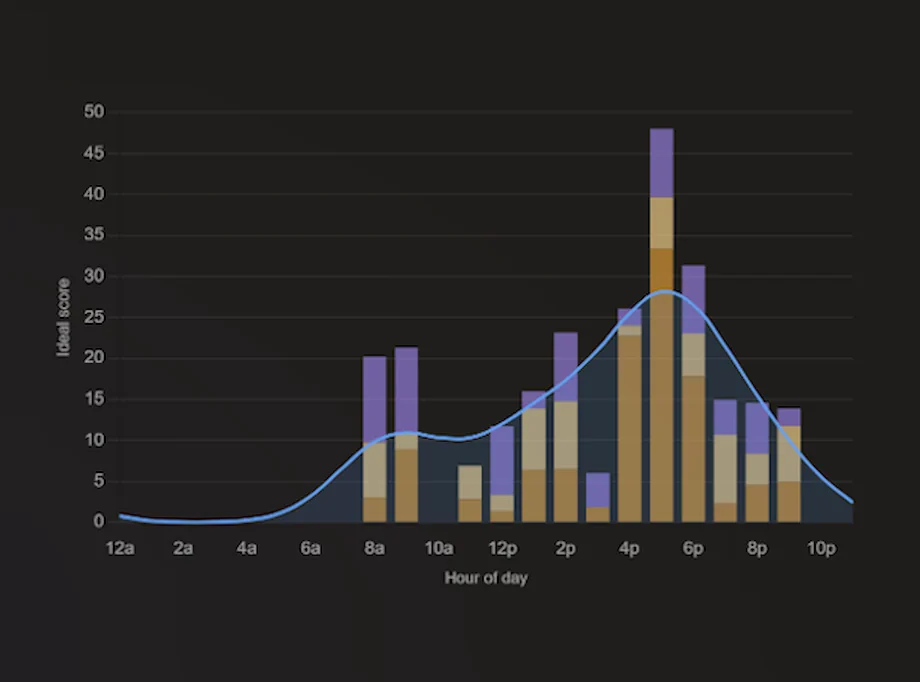Select the 4p bar
Image resolution: width=920 pixels, height=682 pixels.
[x=630, y=415]
